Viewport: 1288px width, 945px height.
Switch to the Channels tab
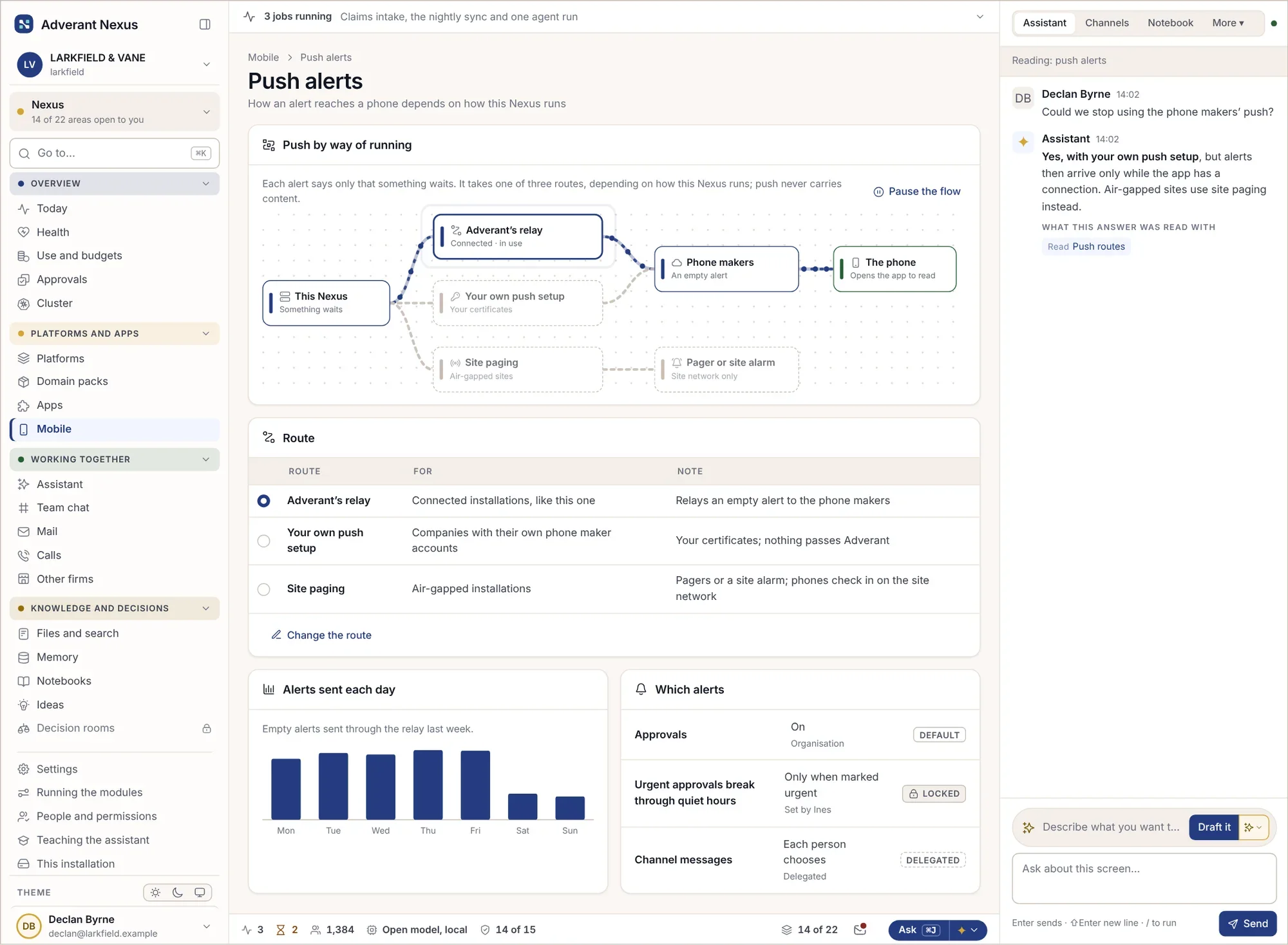pos(1106,23)
